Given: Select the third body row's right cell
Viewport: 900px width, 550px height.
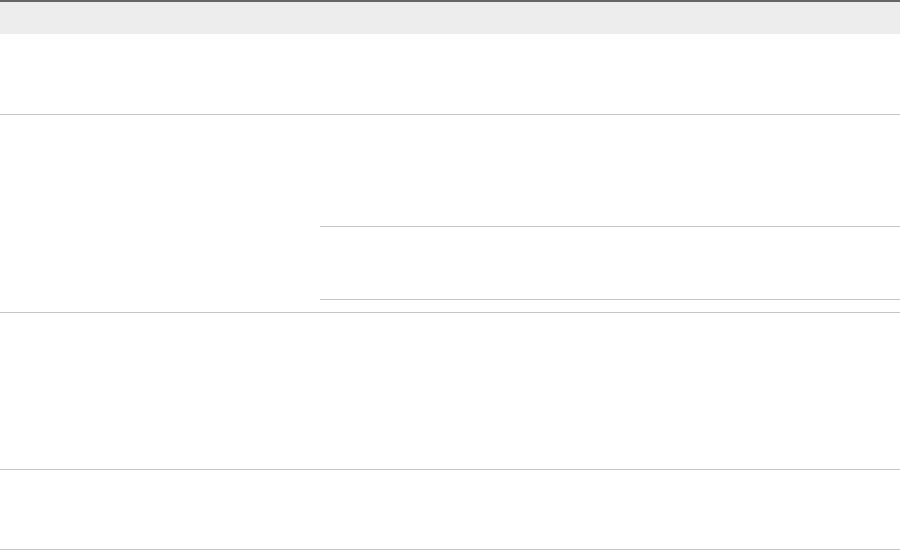Looking at the screenshot, I should point(608,391).
